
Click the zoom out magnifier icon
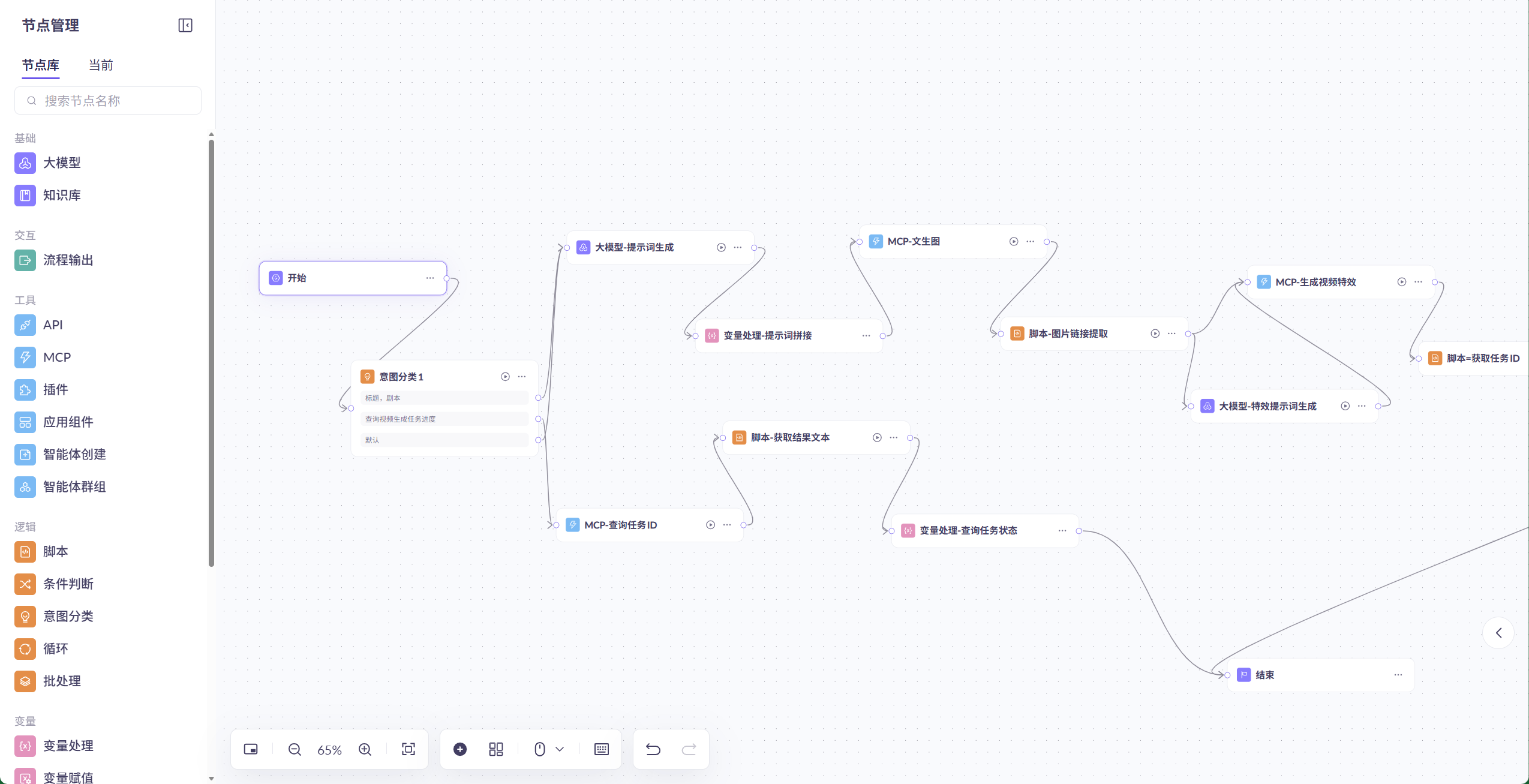(x=294, y=749)
